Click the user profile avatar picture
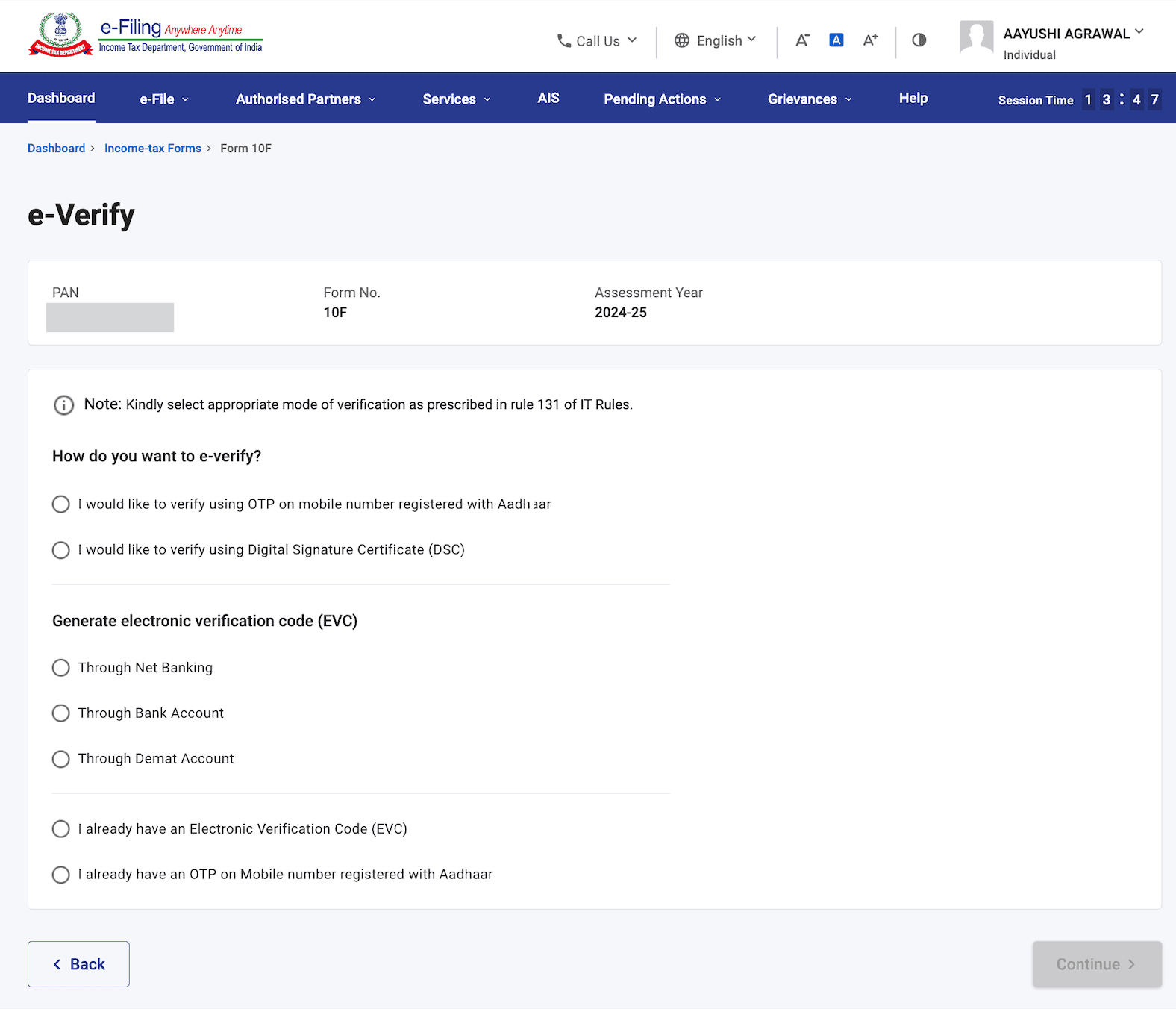This screenshot has width=1176, height=1009. (976, 37)
